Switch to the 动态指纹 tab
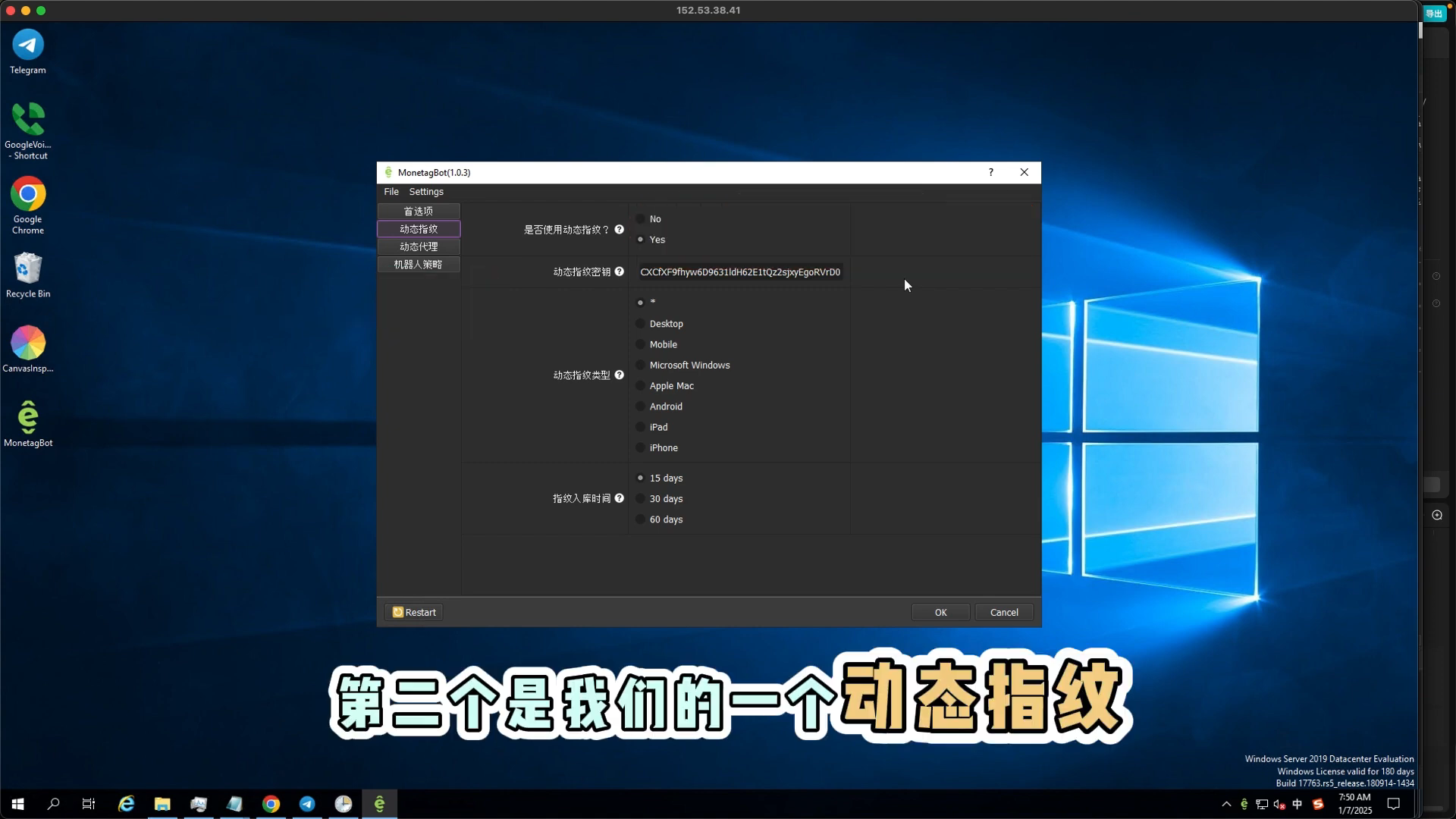 click(x=419, y=228)
